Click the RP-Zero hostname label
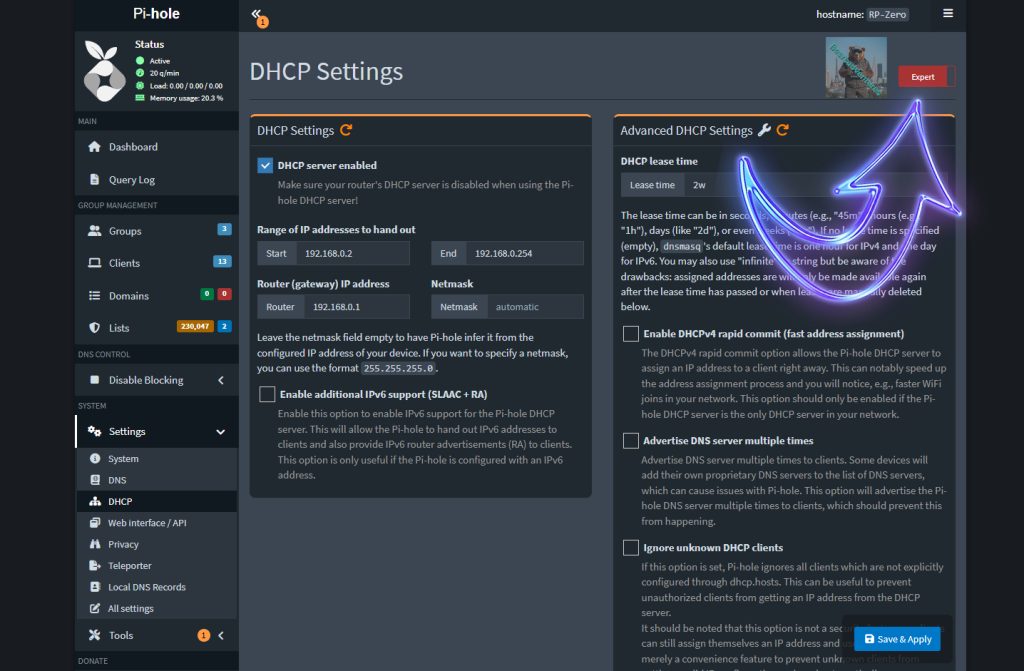 point(888,14)
